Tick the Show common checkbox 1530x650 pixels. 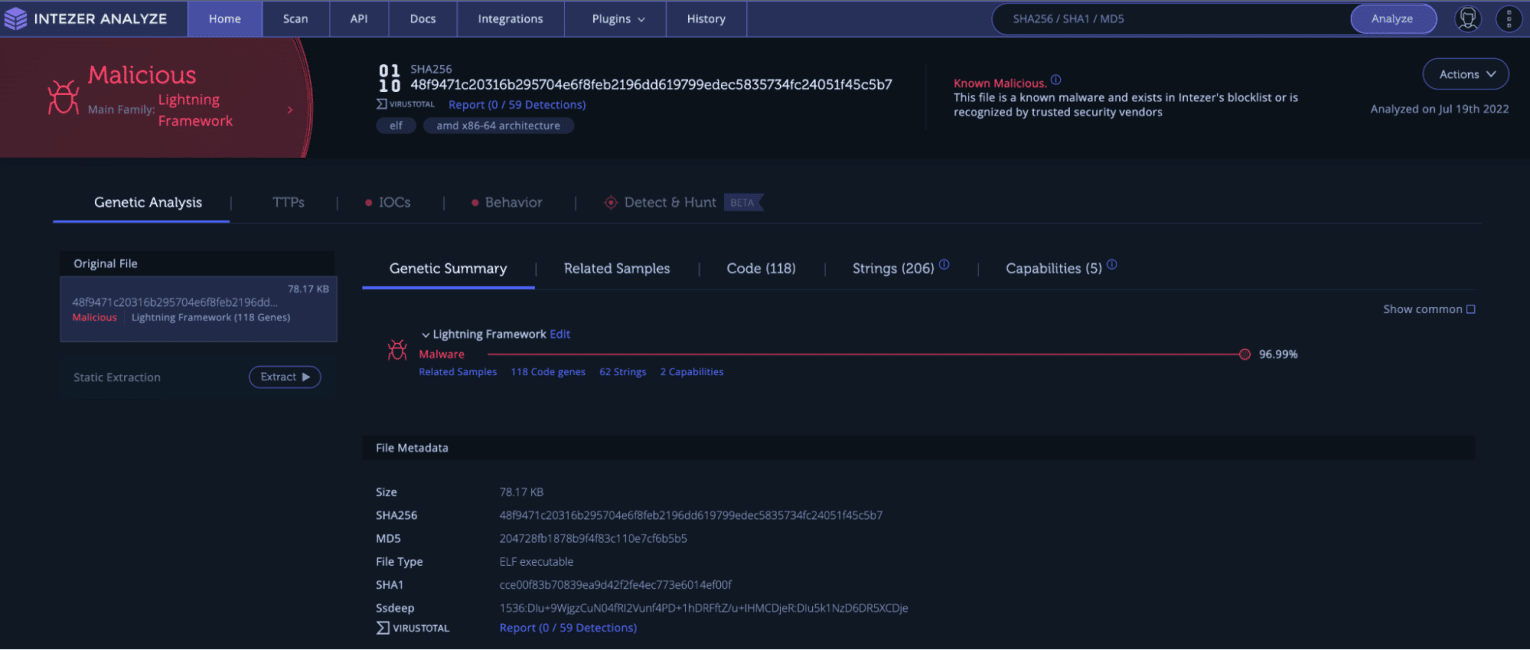(1470, 310)
